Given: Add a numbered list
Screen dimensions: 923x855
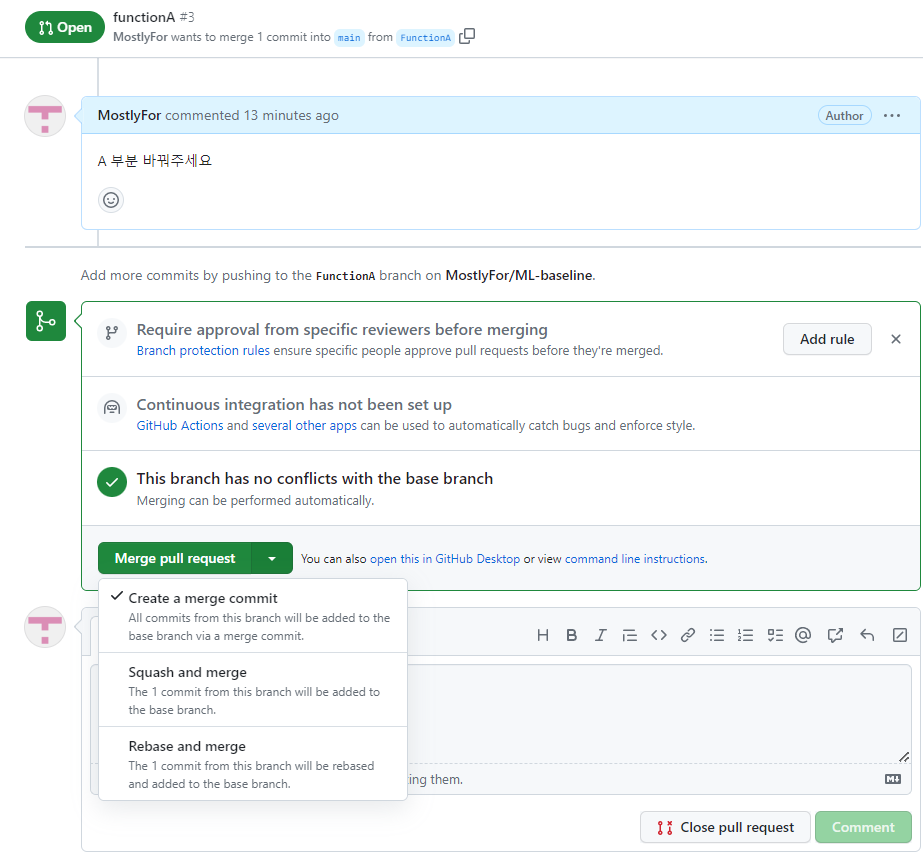Looking at the screenshot, I should pos(745,635).
